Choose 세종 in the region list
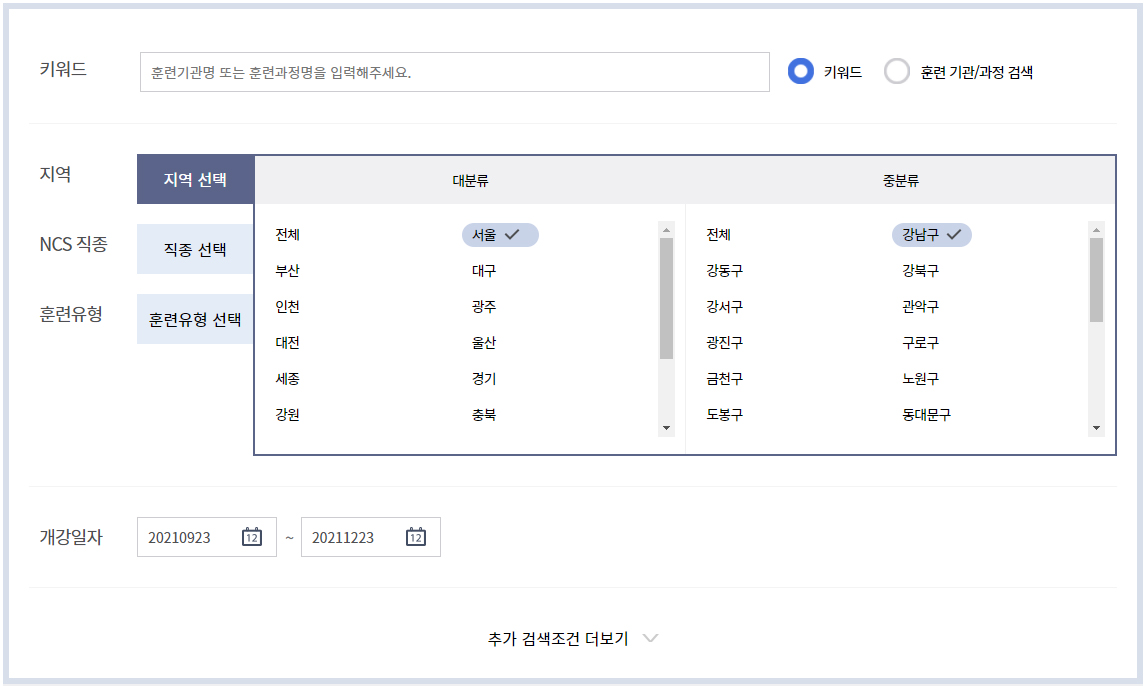This screenshot has height=686, width=1146. tap(287, 378)
